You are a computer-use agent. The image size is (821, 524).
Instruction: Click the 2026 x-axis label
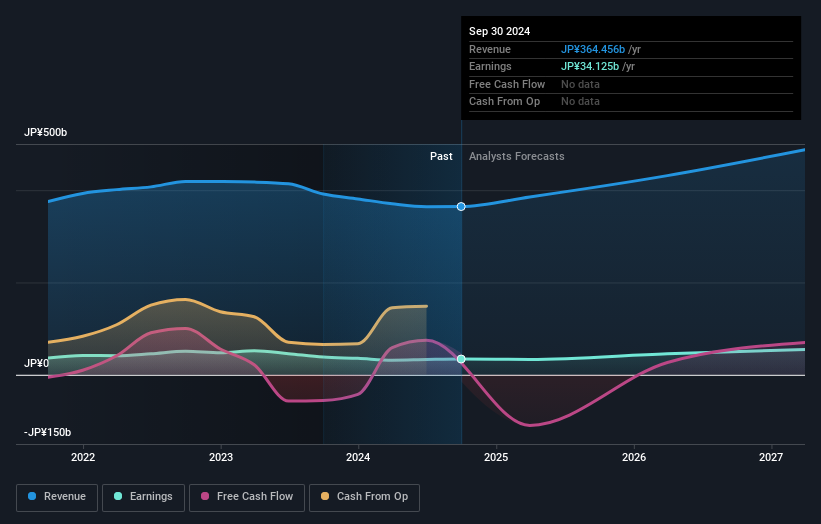(x=634, y=457)
